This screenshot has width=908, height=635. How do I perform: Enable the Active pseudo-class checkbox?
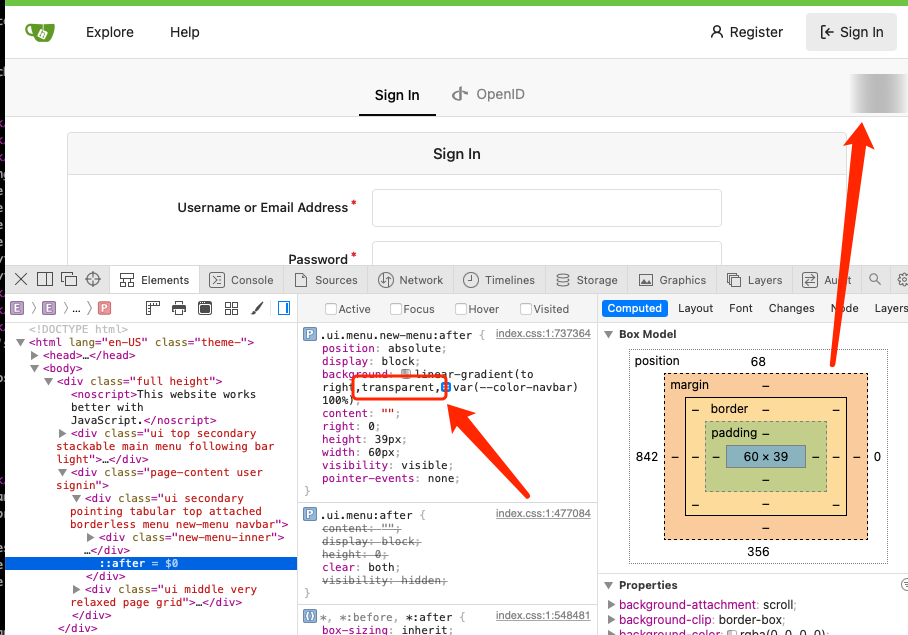click(x=331, y=309)
